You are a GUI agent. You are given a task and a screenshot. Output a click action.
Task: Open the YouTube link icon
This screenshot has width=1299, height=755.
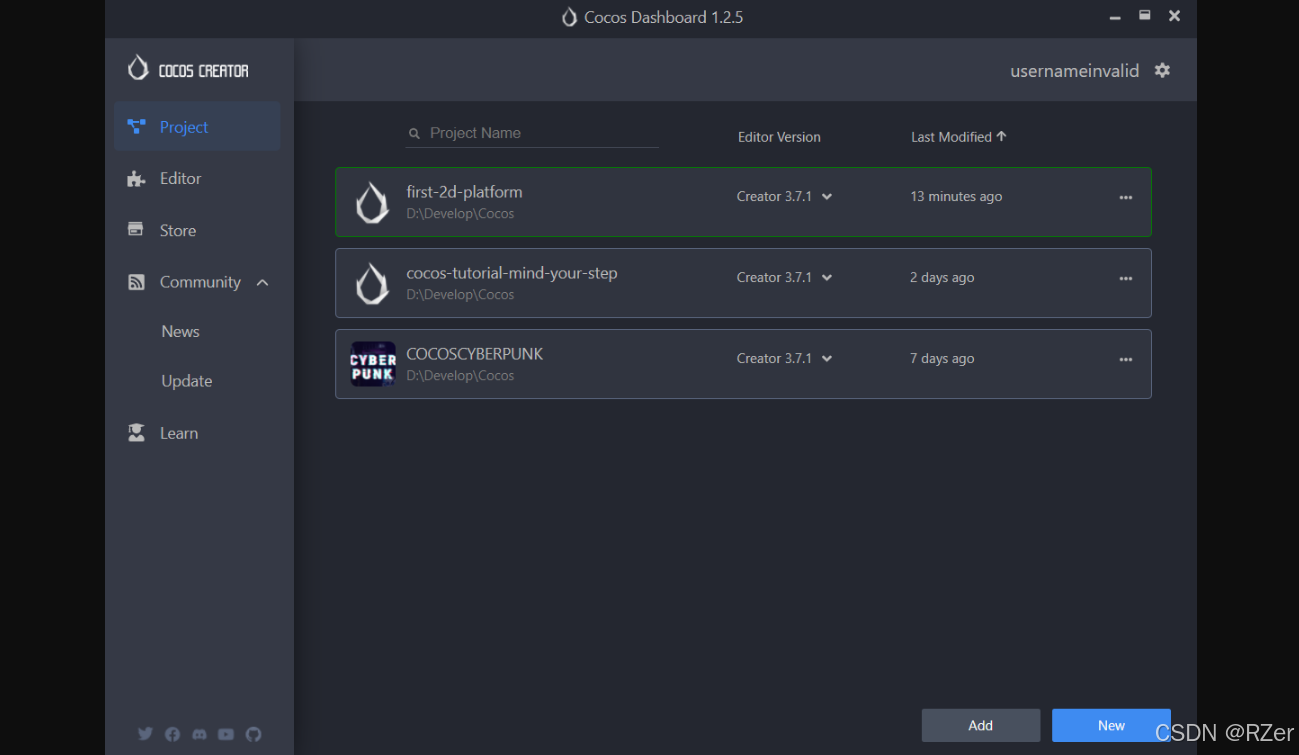click(226, 734)
